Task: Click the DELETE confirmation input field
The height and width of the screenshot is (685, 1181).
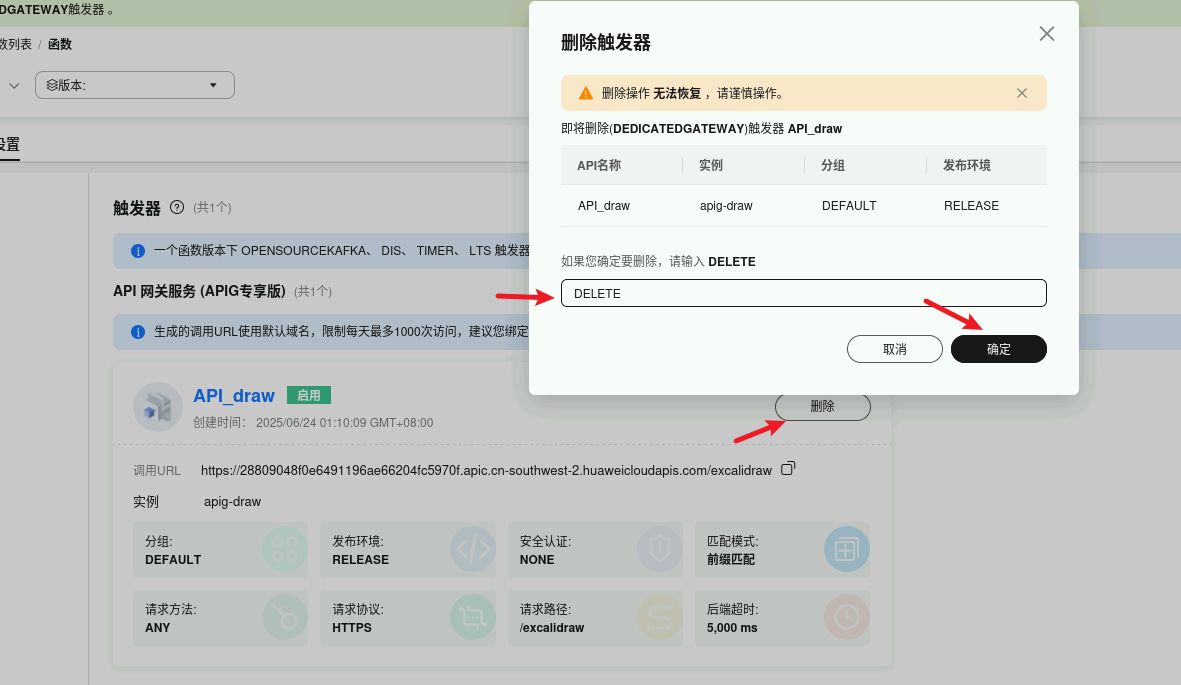Action: pyautogui.click(x=803, y=293)
